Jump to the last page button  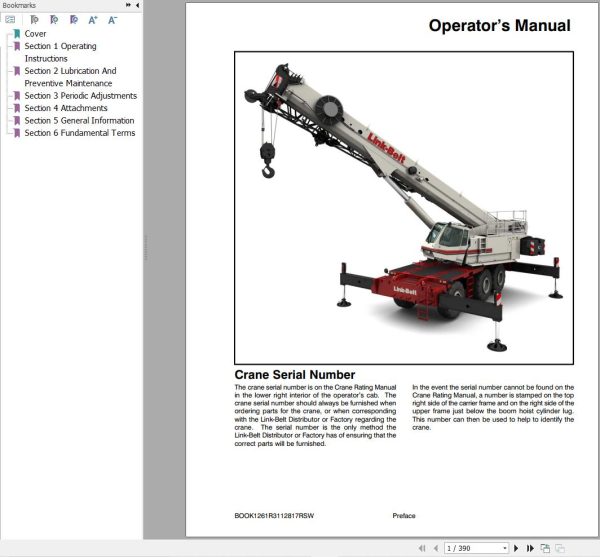click(x=530, y=548)
